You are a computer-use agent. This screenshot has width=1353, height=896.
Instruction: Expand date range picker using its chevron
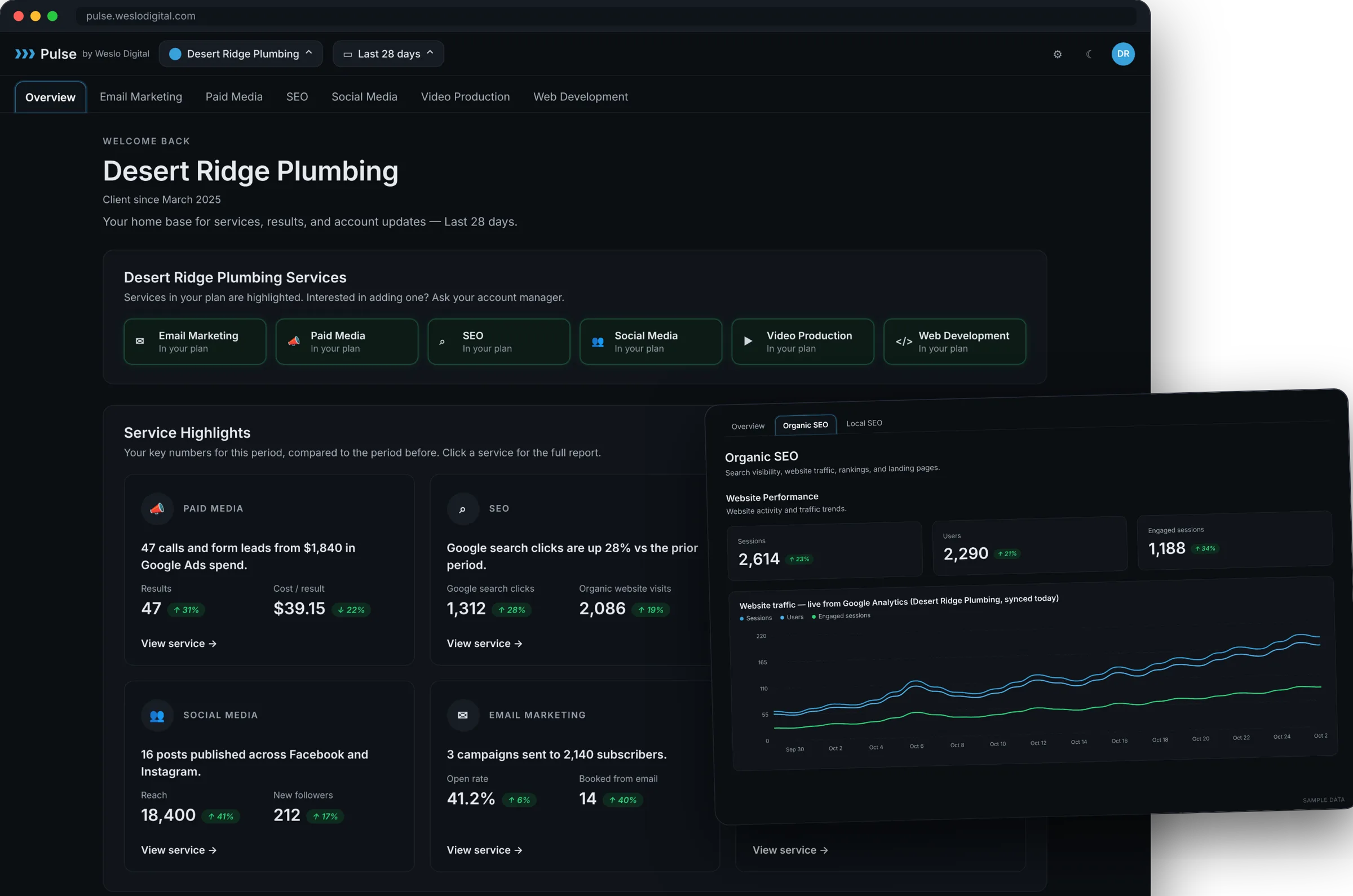[430, 52]
